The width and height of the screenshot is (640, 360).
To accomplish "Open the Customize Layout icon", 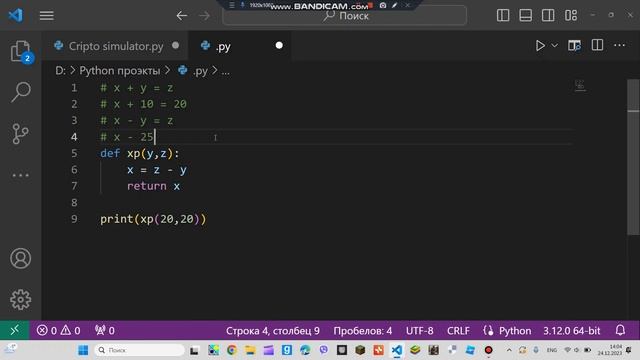I will (x=571, y=16).
